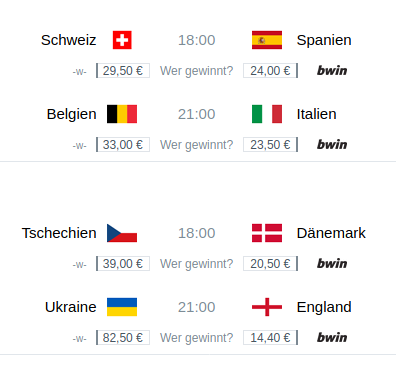The height and width of the screenshot is (372, 396).
Task: Click the Ukraine flag icon
Action: tap(122, 307)
